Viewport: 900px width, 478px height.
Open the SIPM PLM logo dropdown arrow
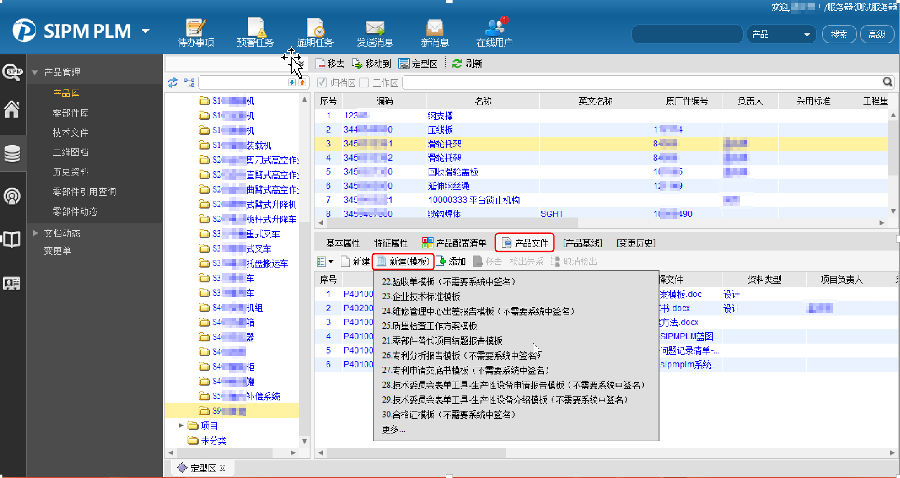coord(146,31)
